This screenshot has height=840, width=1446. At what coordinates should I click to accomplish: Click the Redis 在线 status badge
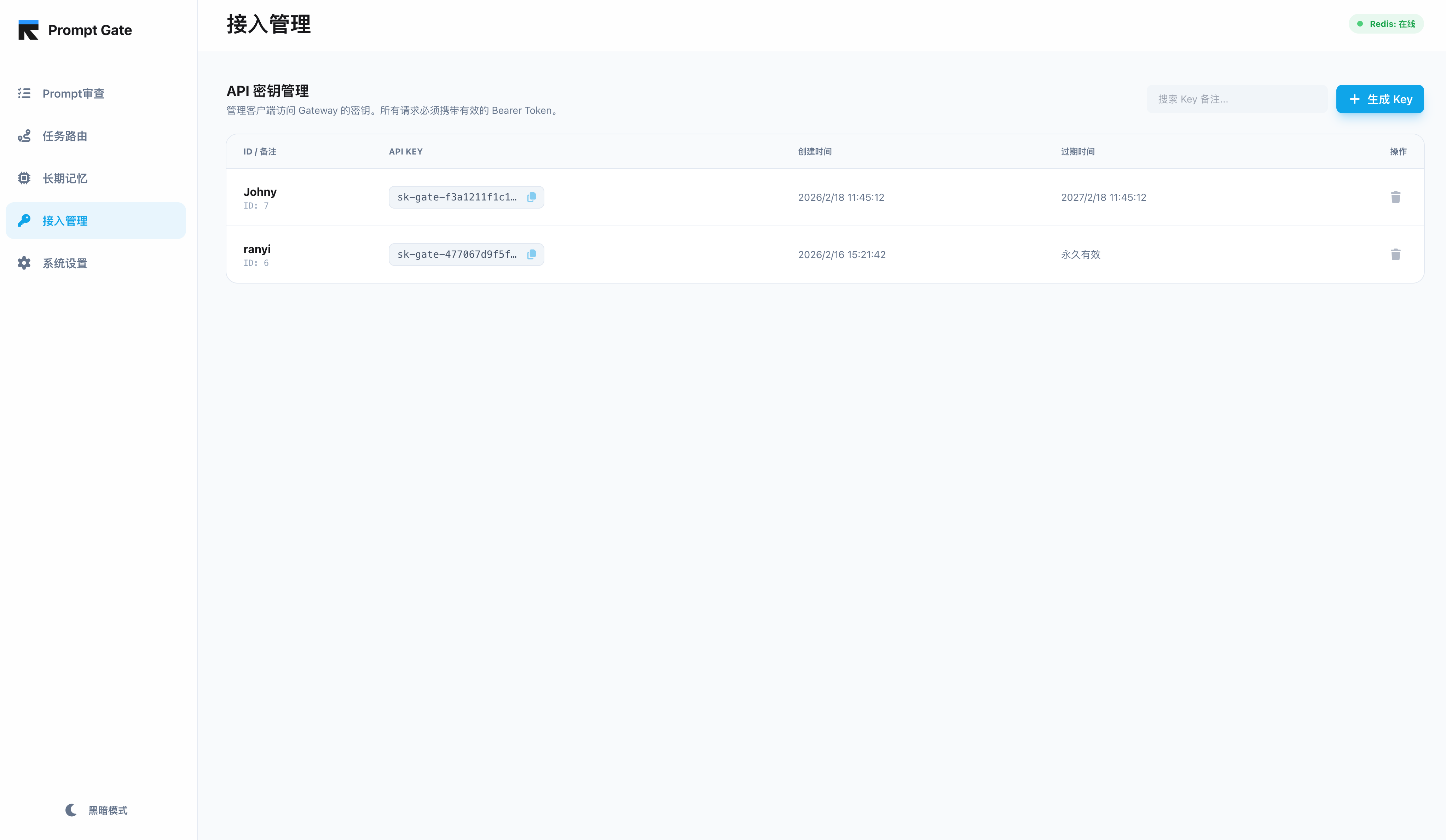(x=1386, y=24)
